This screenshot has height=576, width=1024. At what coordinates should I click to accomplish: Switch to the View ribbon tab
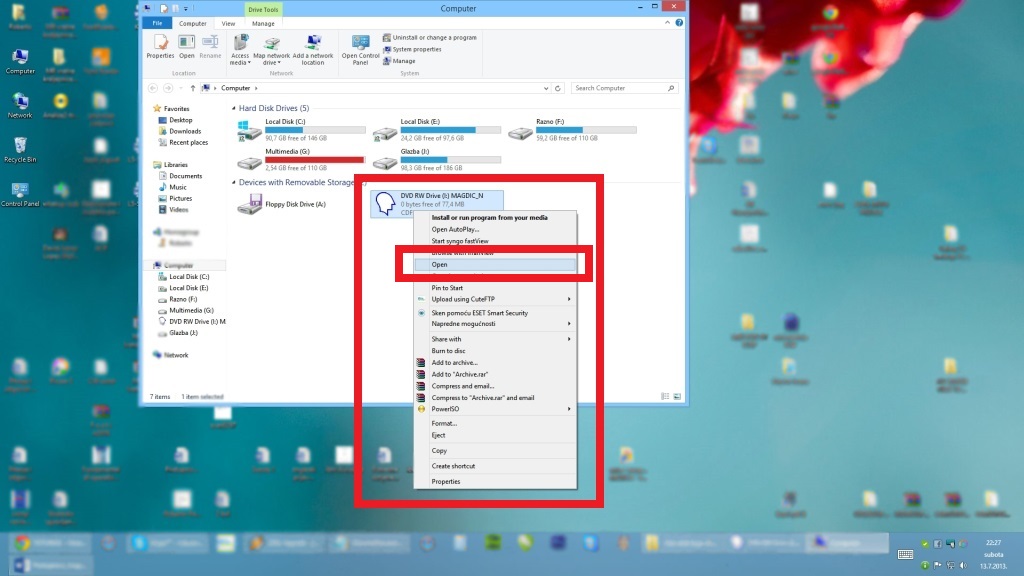pyautogui.click(x=228, y=23)
